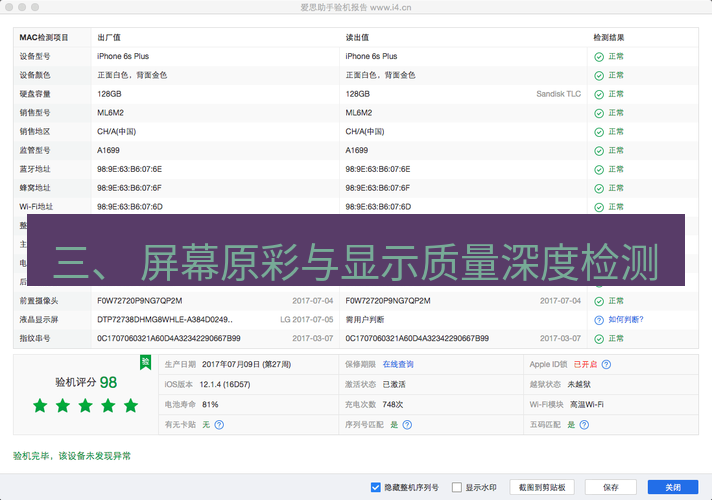This screenshot has height=500, width=712.
Task: Click the blue 关闭 button
Action: (x=672, y=487)
